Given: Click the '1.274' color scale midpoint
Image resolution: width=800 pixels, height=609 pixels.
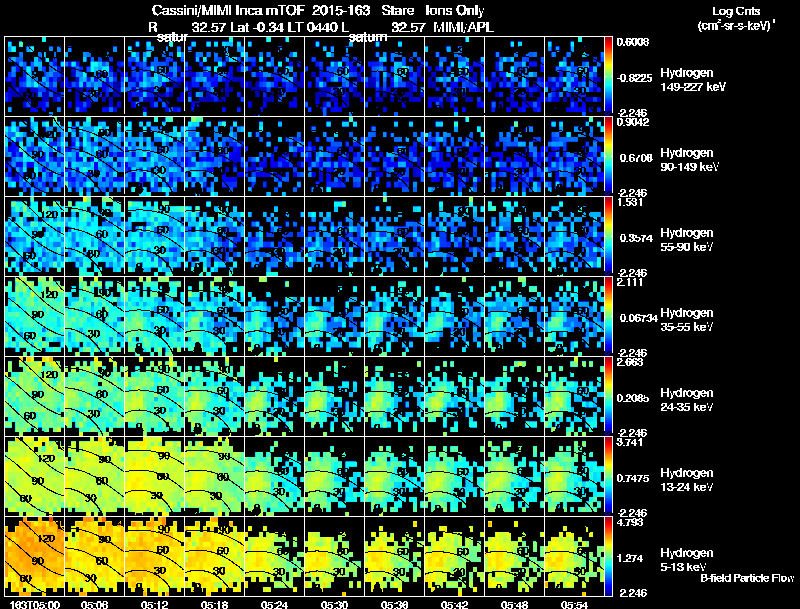Looking at the screenshot, I should (630, 559).
